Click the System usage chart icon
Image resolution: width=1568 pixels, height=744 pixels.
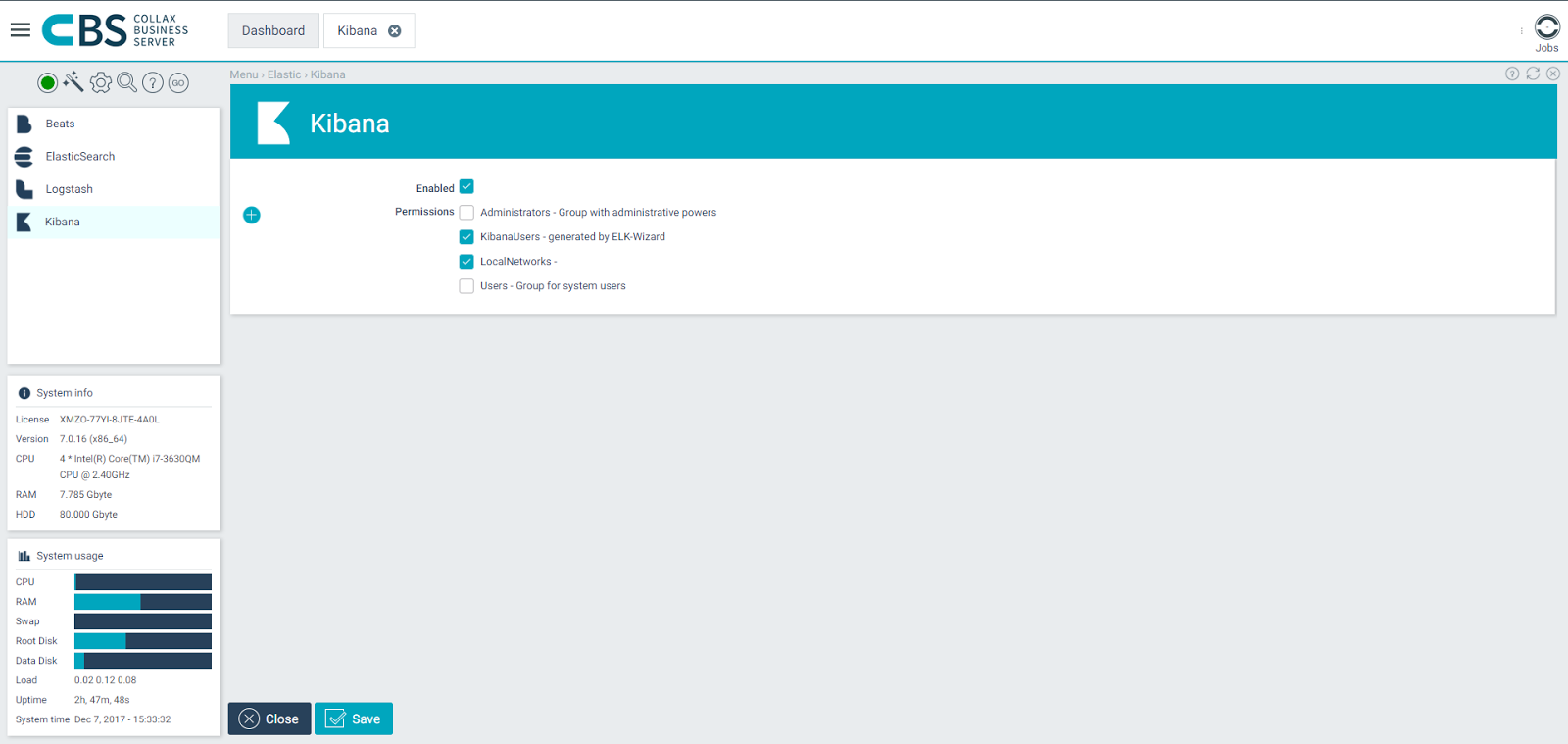[x=24, y=556]
